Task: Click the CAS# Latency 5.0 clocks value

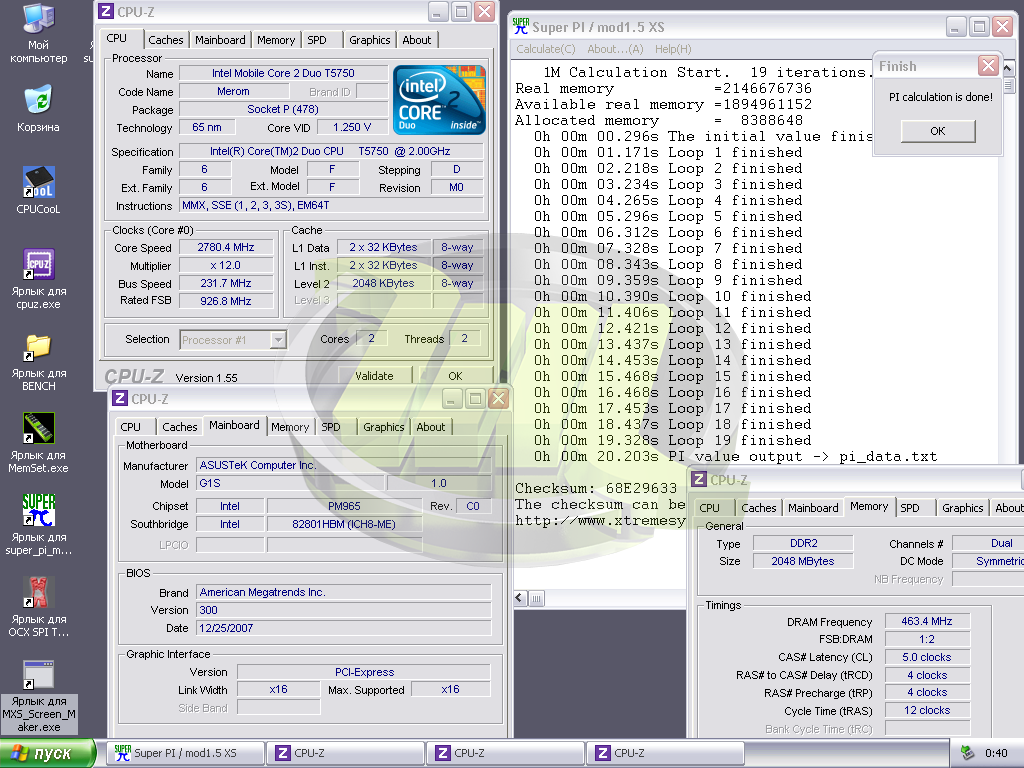Action: (927, 658)
